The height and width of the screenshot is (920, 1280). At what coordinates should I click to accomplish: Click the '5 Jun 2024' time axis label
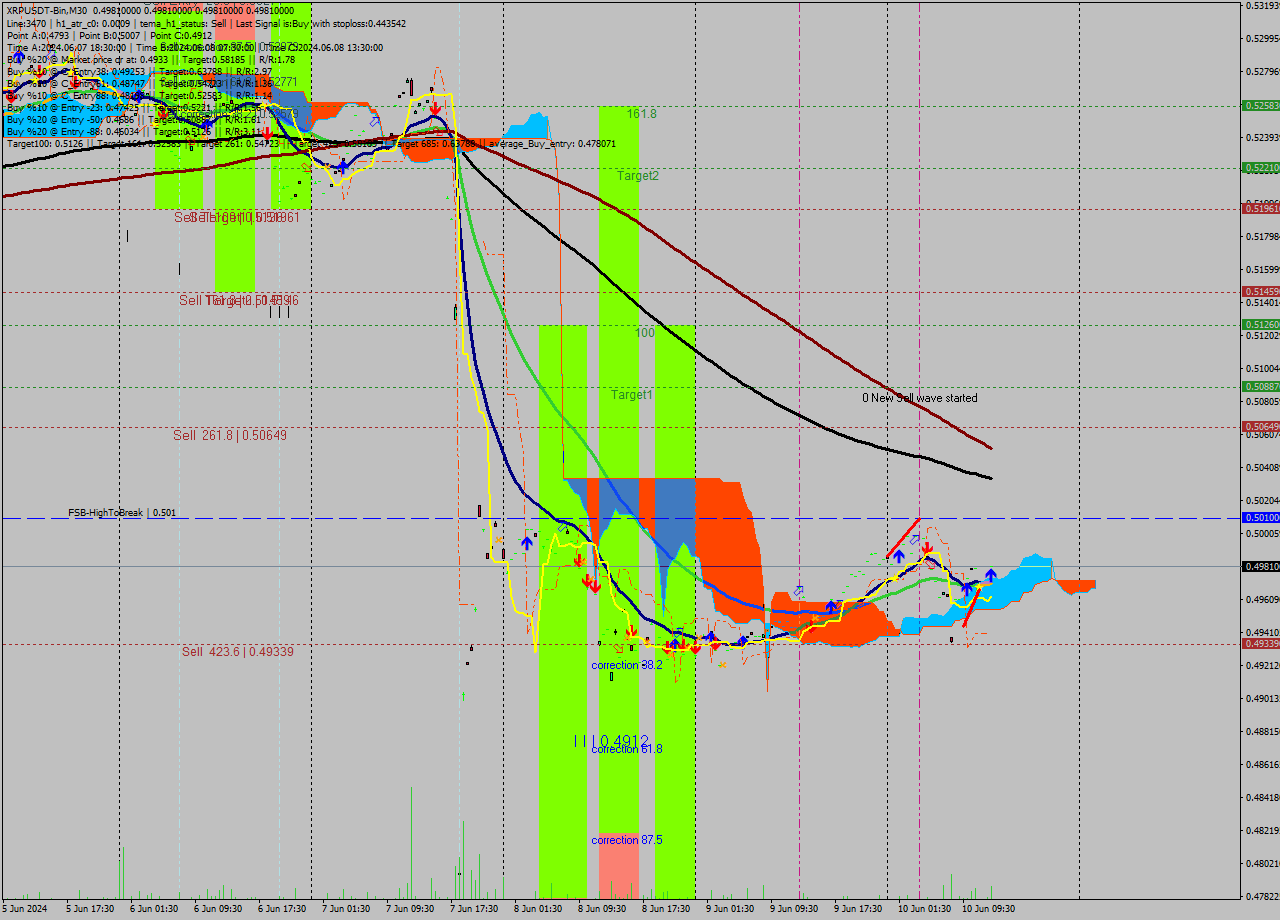tap(25, 909)
